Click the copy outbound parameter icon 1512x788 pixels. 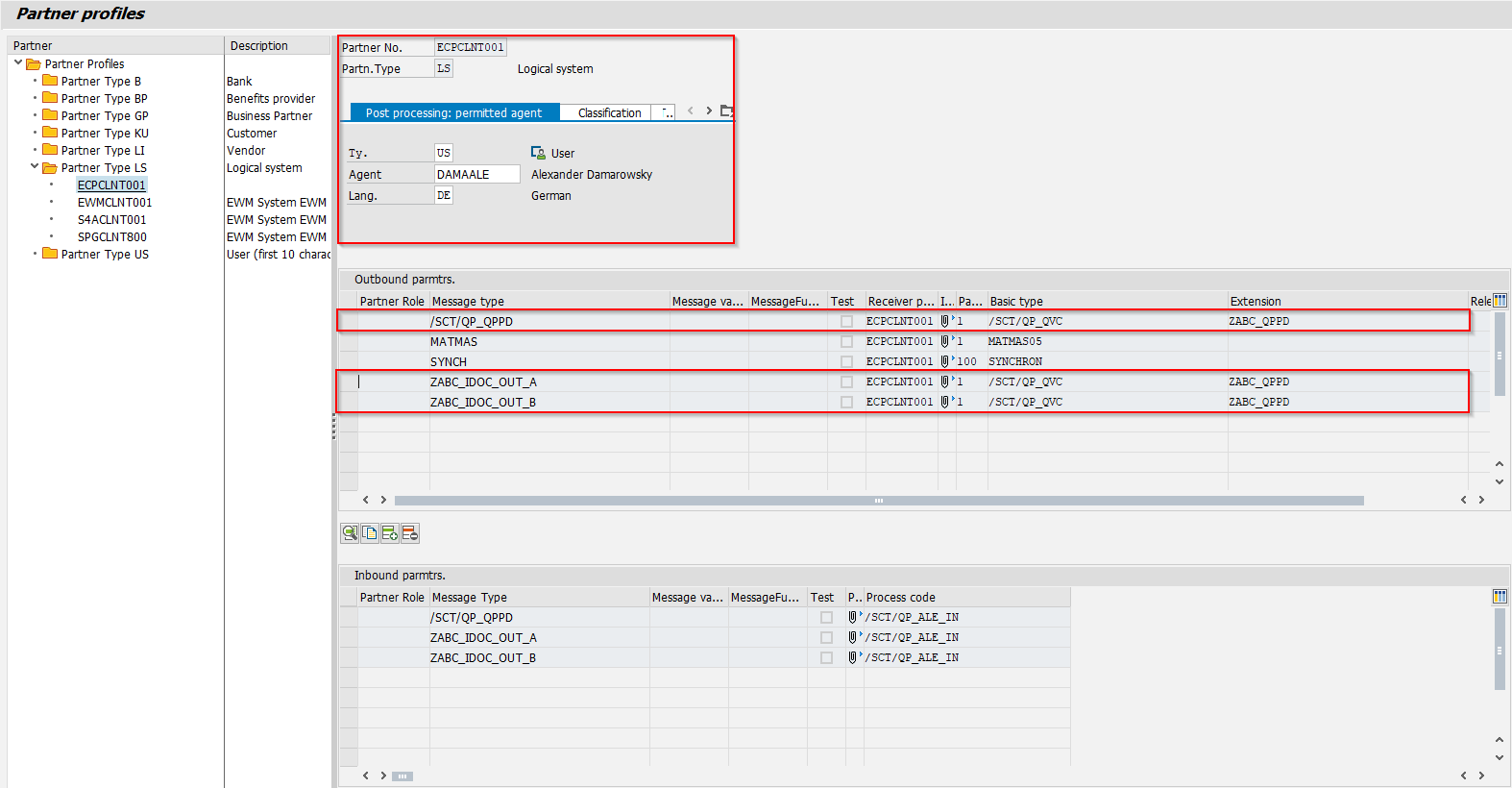[370, 533]
